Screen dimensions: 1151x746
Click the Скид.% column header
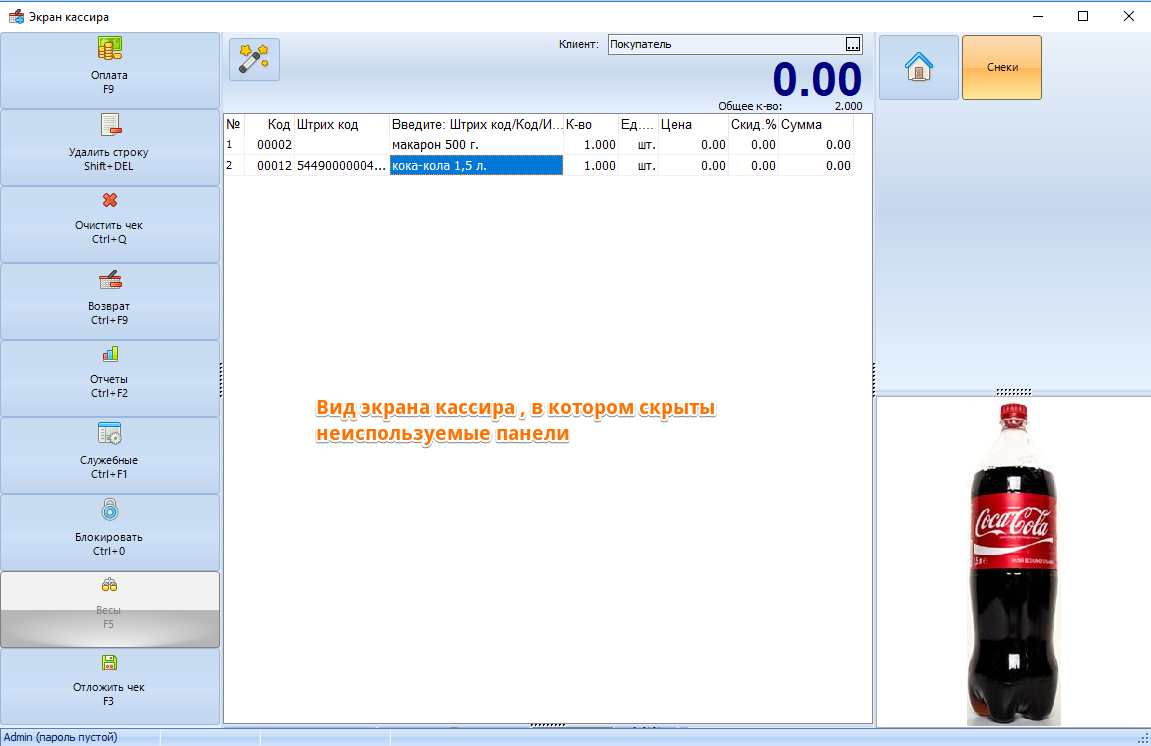coord(753,124)
